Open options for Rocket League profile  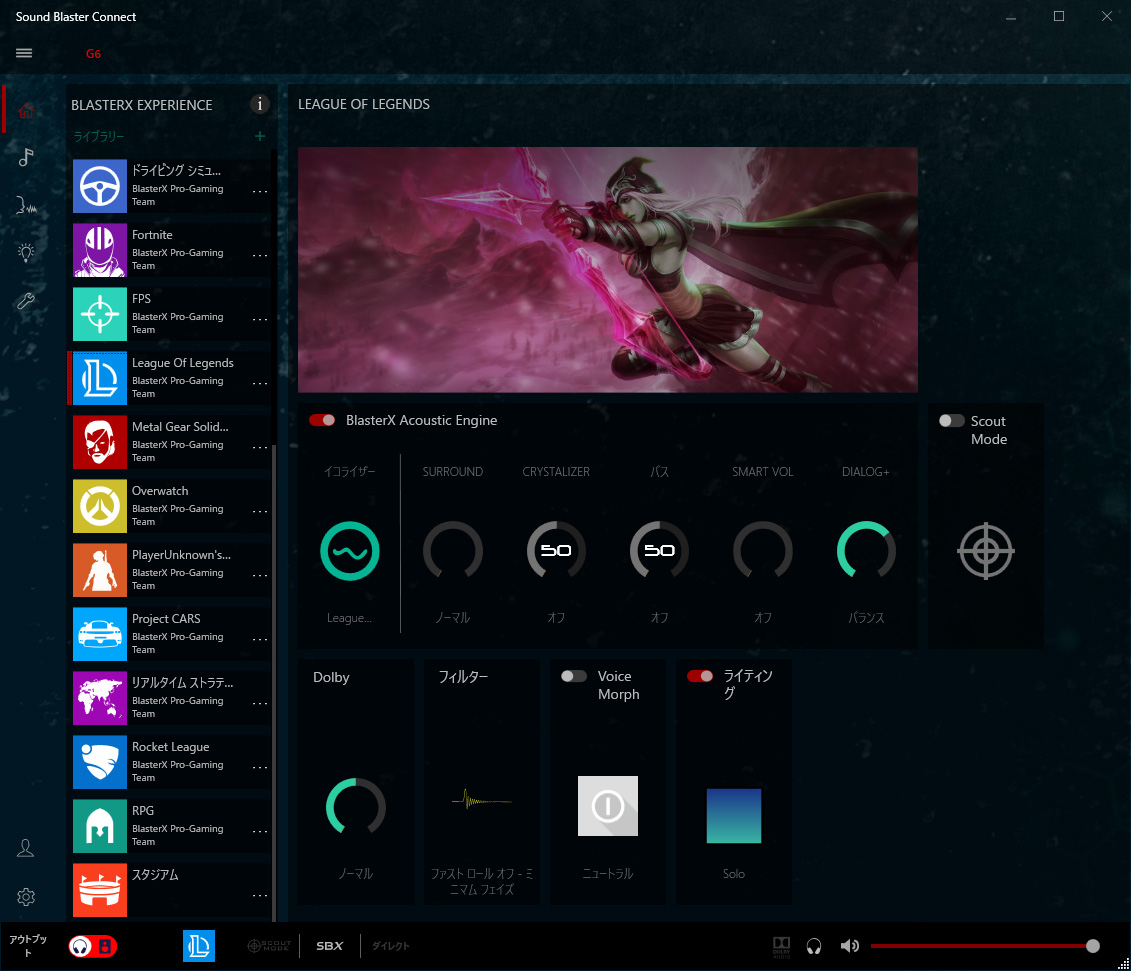tap(260, 767)
